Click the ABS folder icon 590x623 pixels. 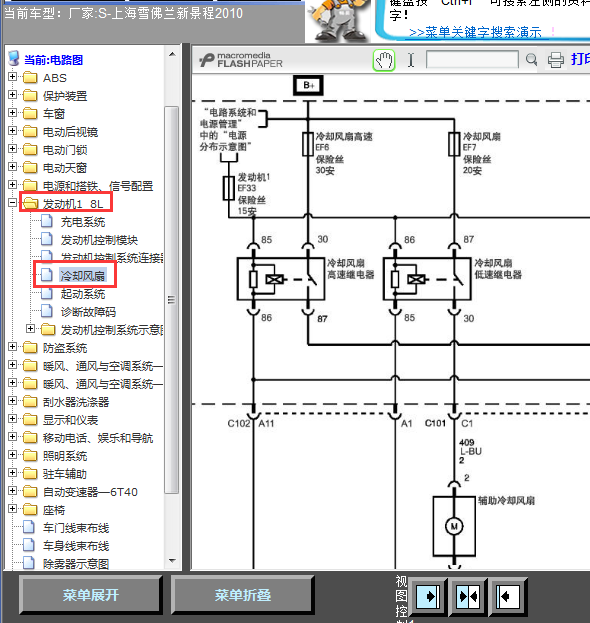coord(30,77)
